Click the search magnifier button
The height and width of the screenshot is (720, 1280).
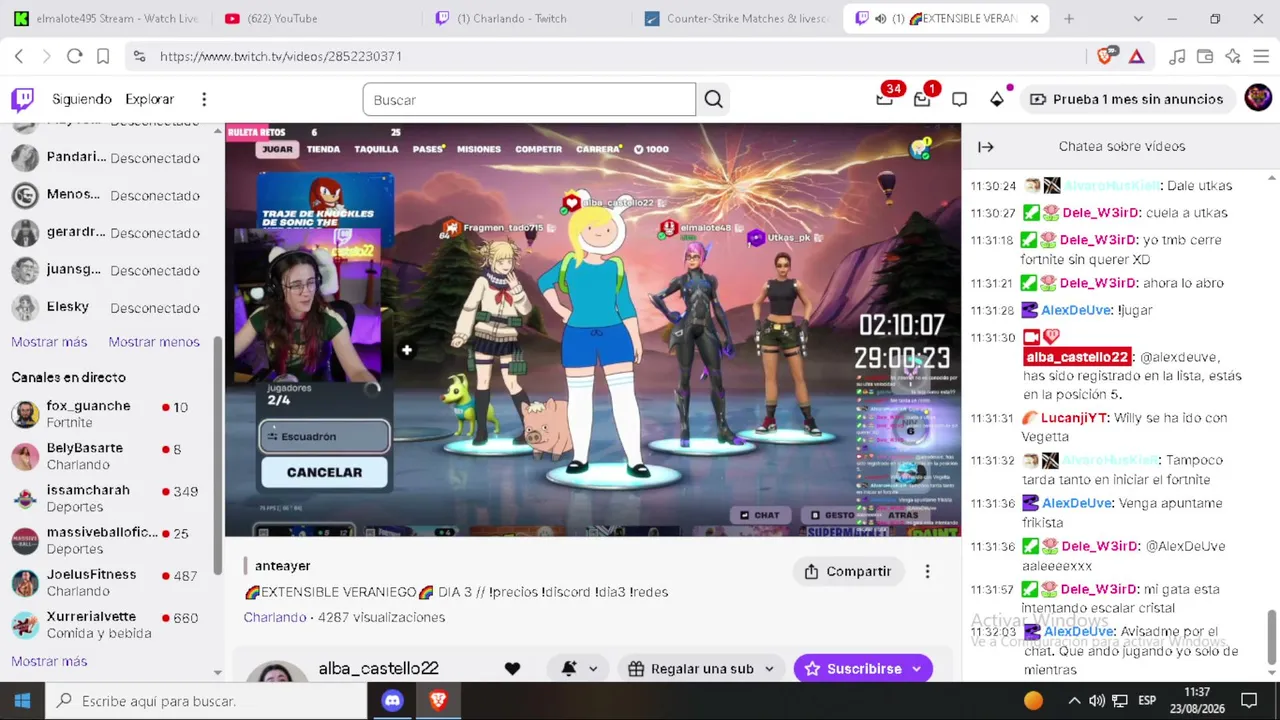click(713, 99)
